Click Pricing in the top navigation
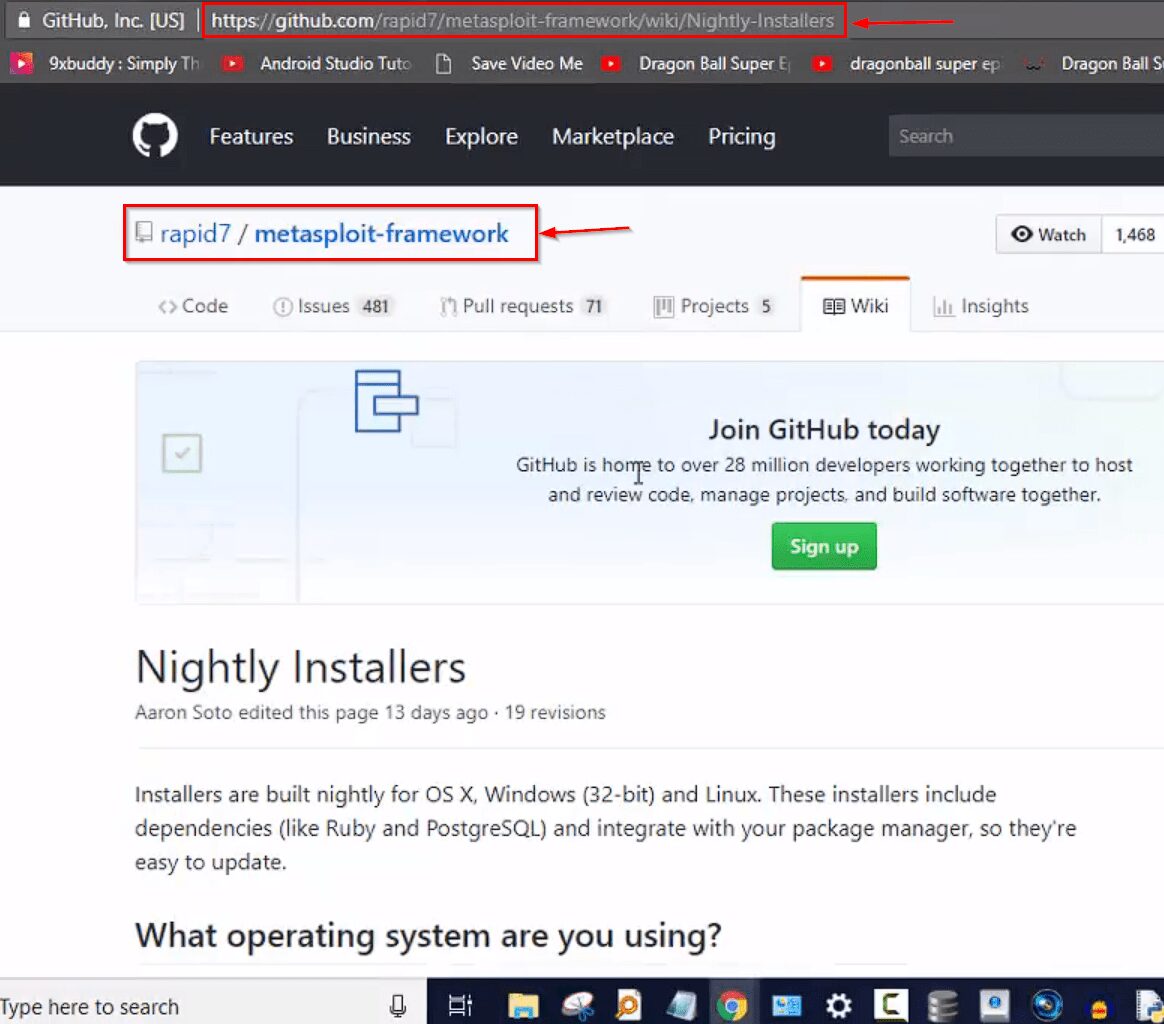 click(741, 136)
